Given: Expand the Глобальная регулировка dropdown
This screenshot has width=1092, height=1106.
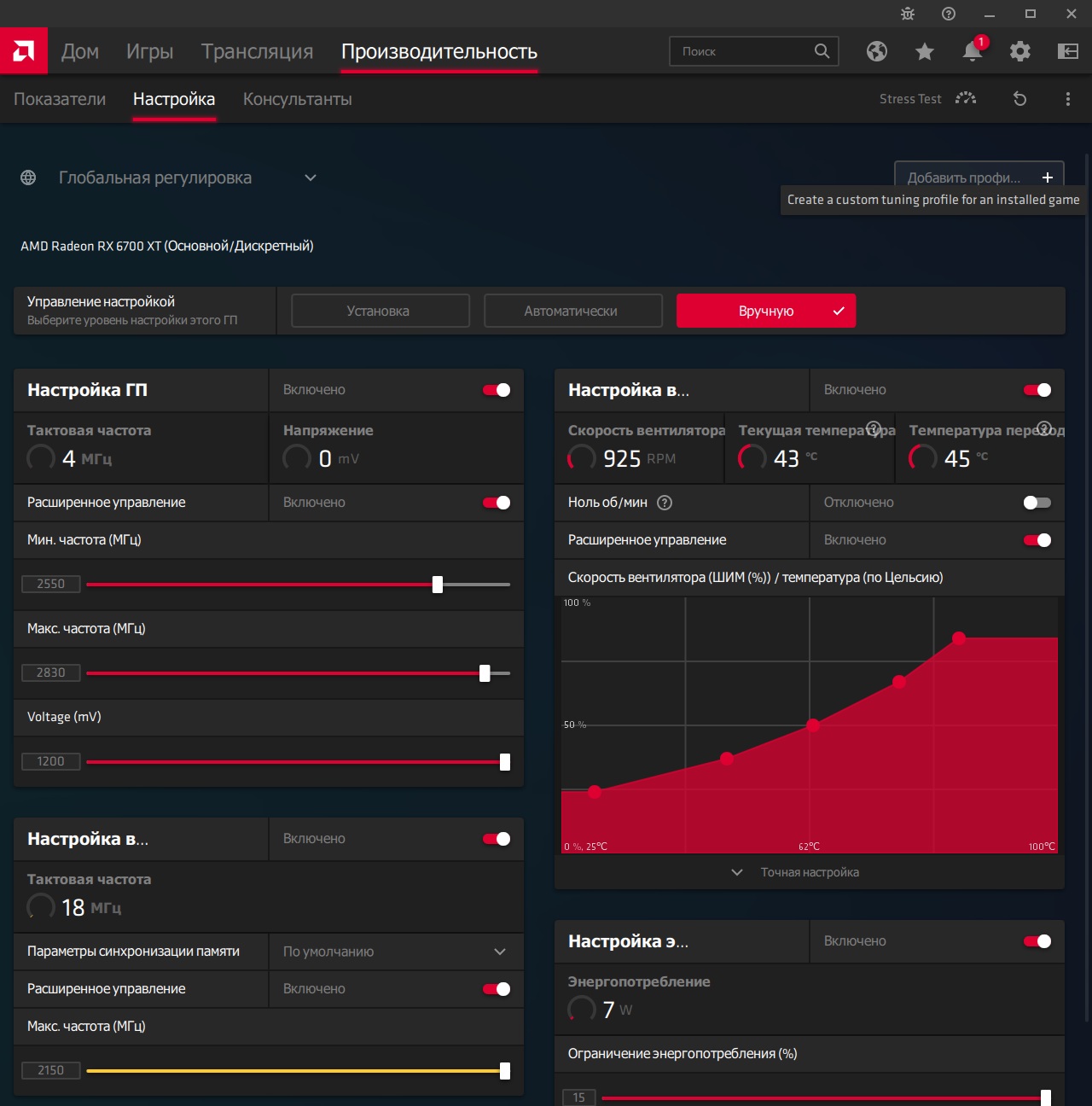Looking at the screenshot, I should tap(311, 178).
